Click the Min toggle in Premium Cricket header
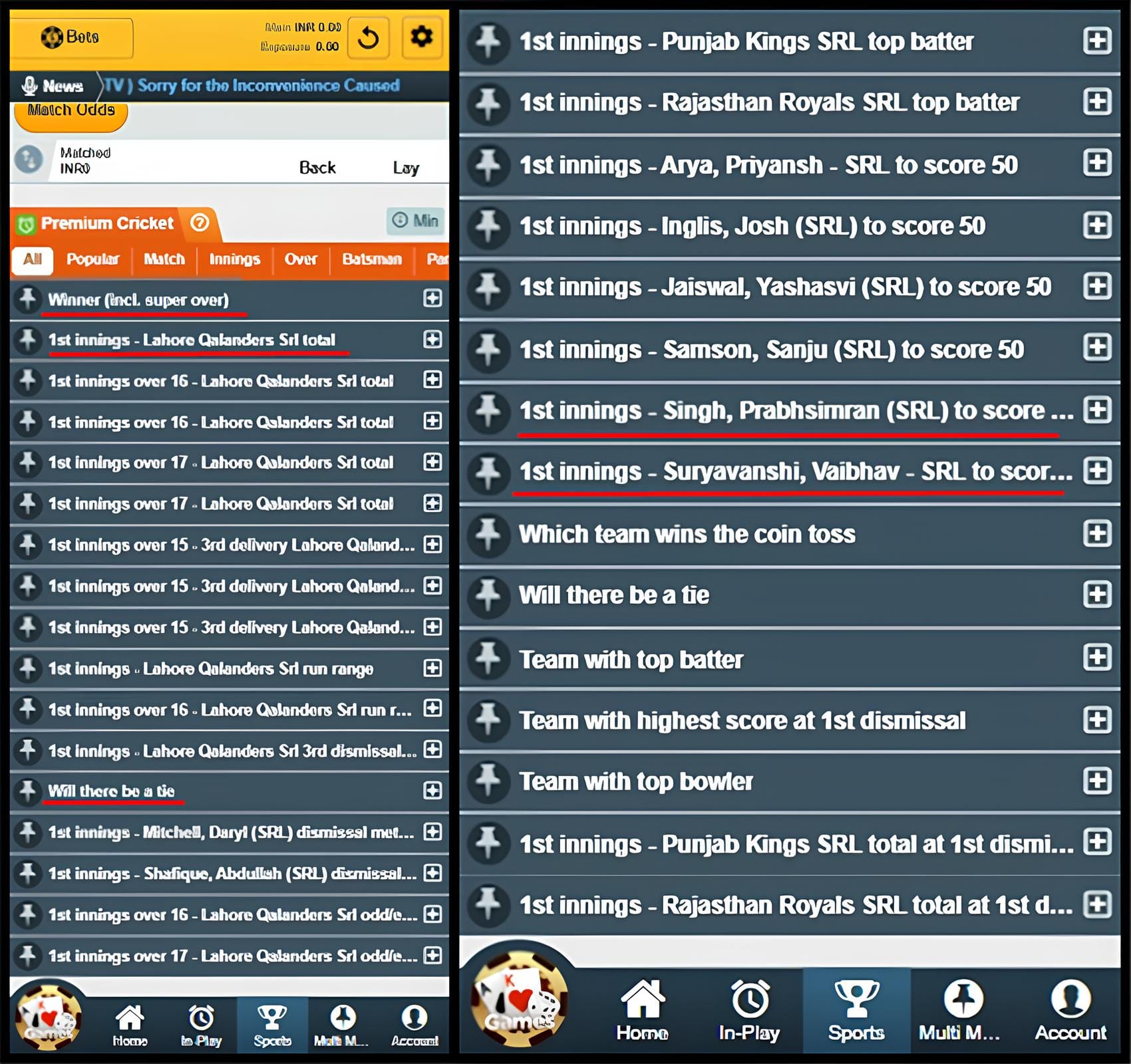 pos(416,221)
